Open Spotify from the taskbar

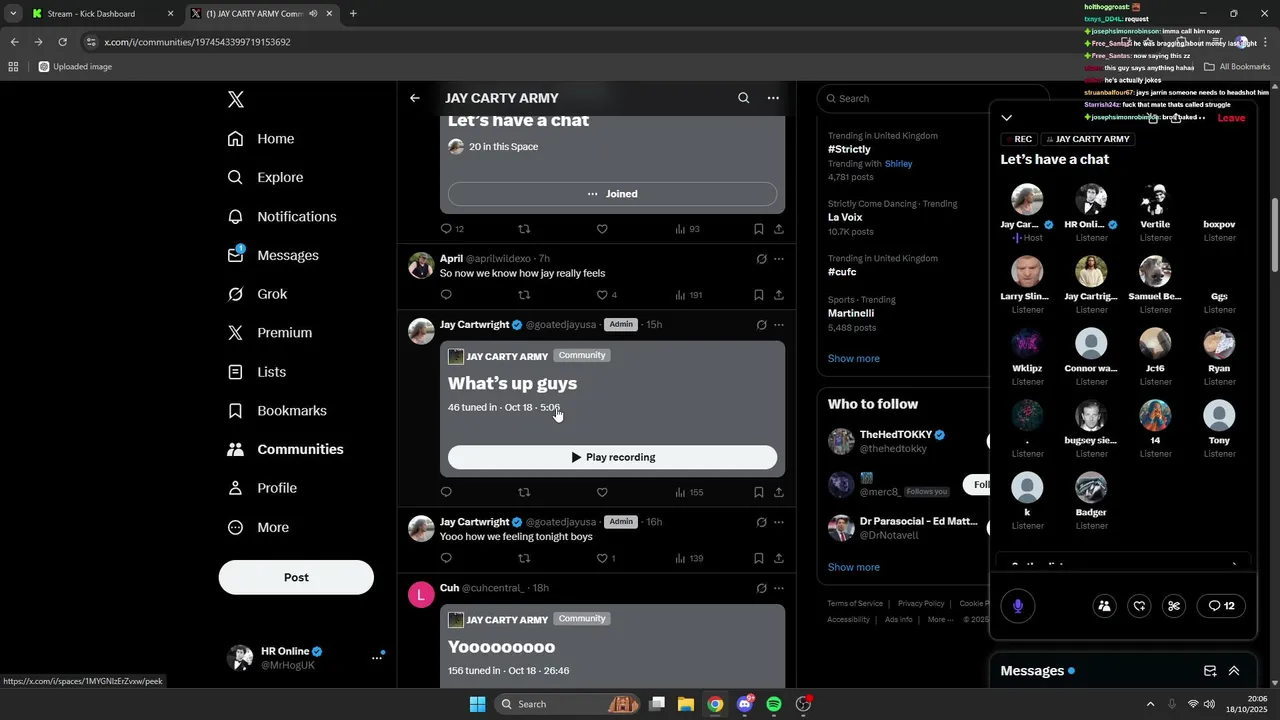pyautogui.click(x=774, y=704)
